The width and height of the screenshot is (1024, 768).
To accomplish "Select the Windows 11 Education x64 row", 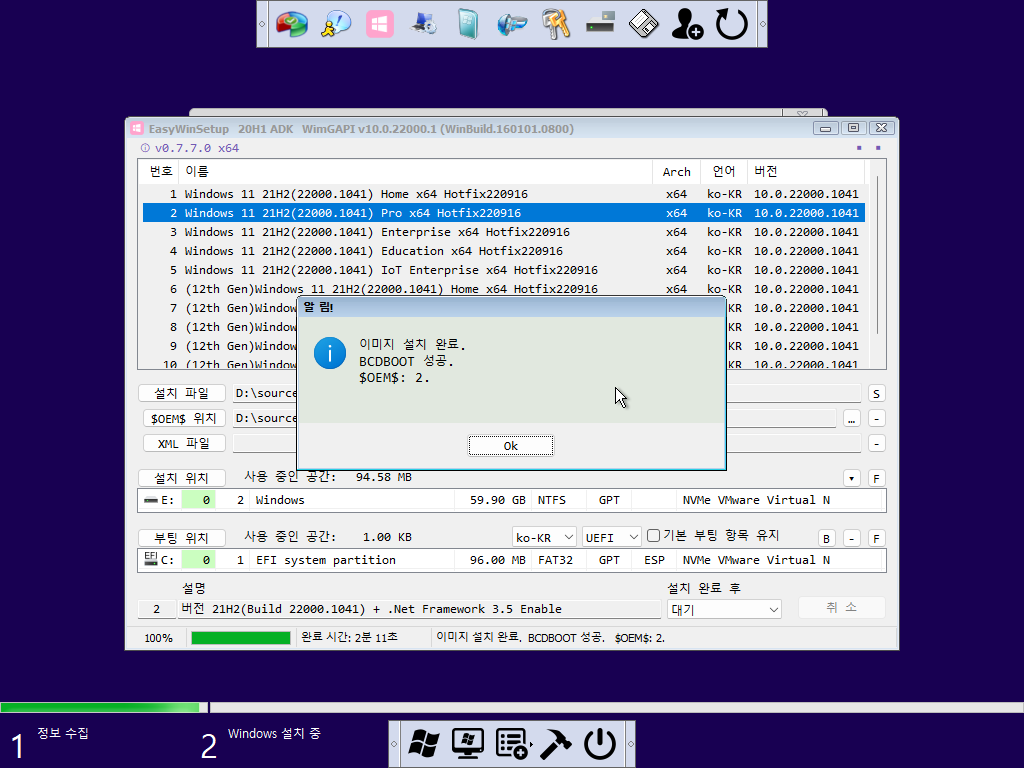I will point(504,251).
